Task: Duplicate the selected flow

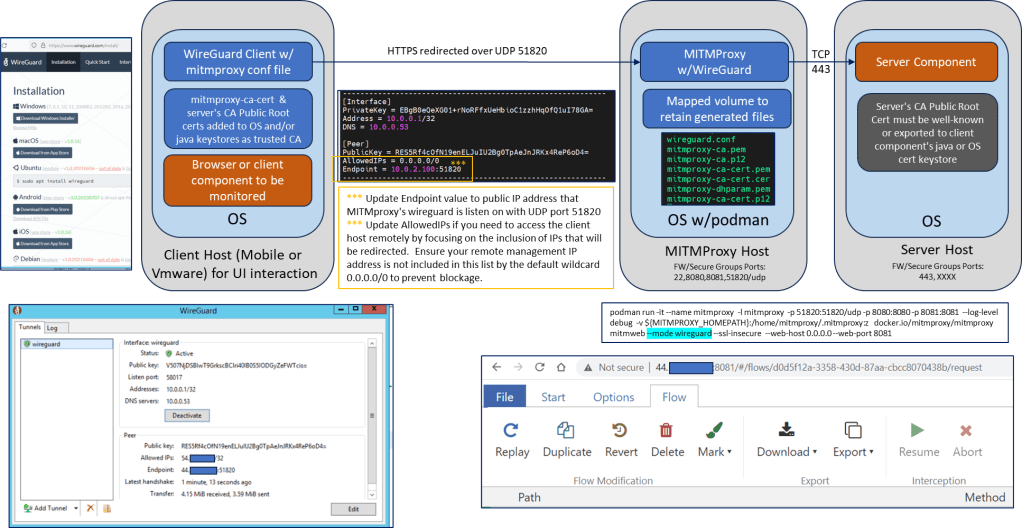Action: [x=567, y=430]
